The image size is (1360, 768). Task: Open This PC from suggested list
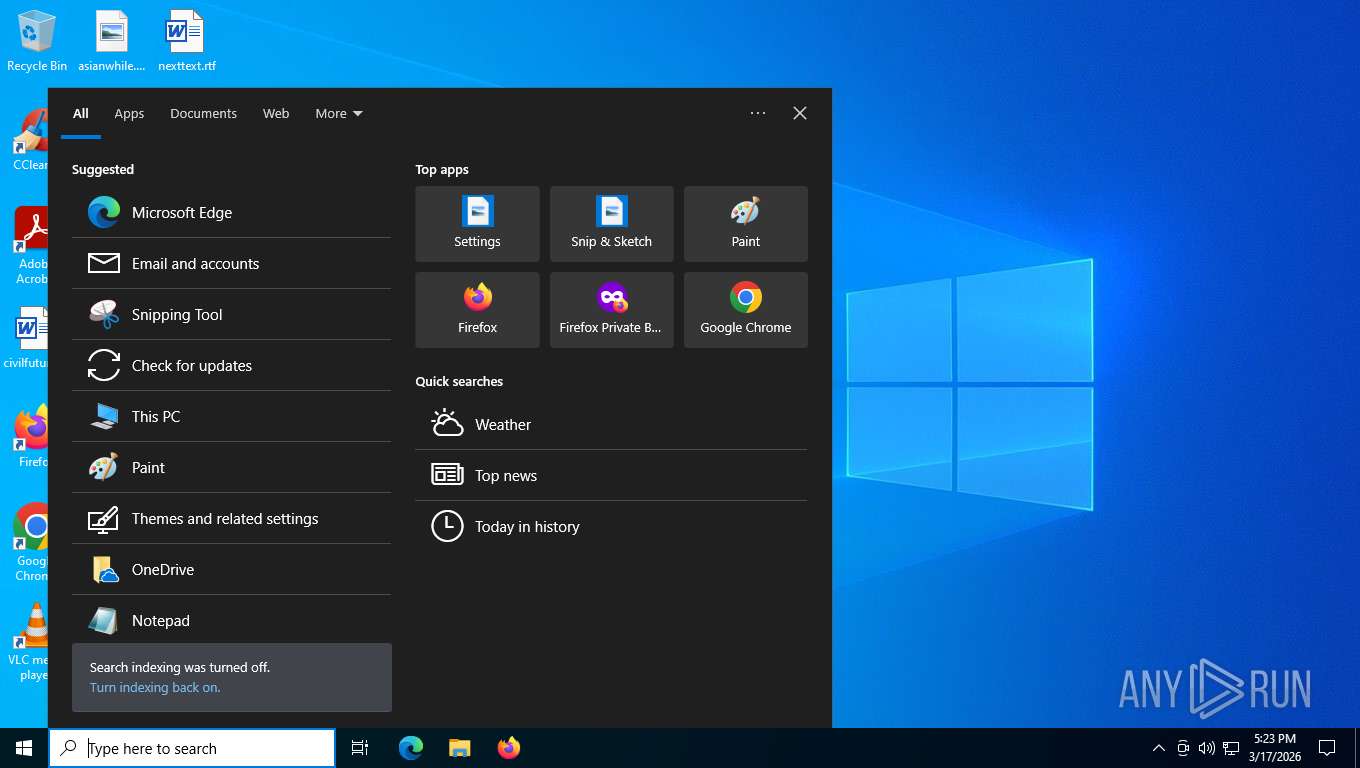click(231, 416)
